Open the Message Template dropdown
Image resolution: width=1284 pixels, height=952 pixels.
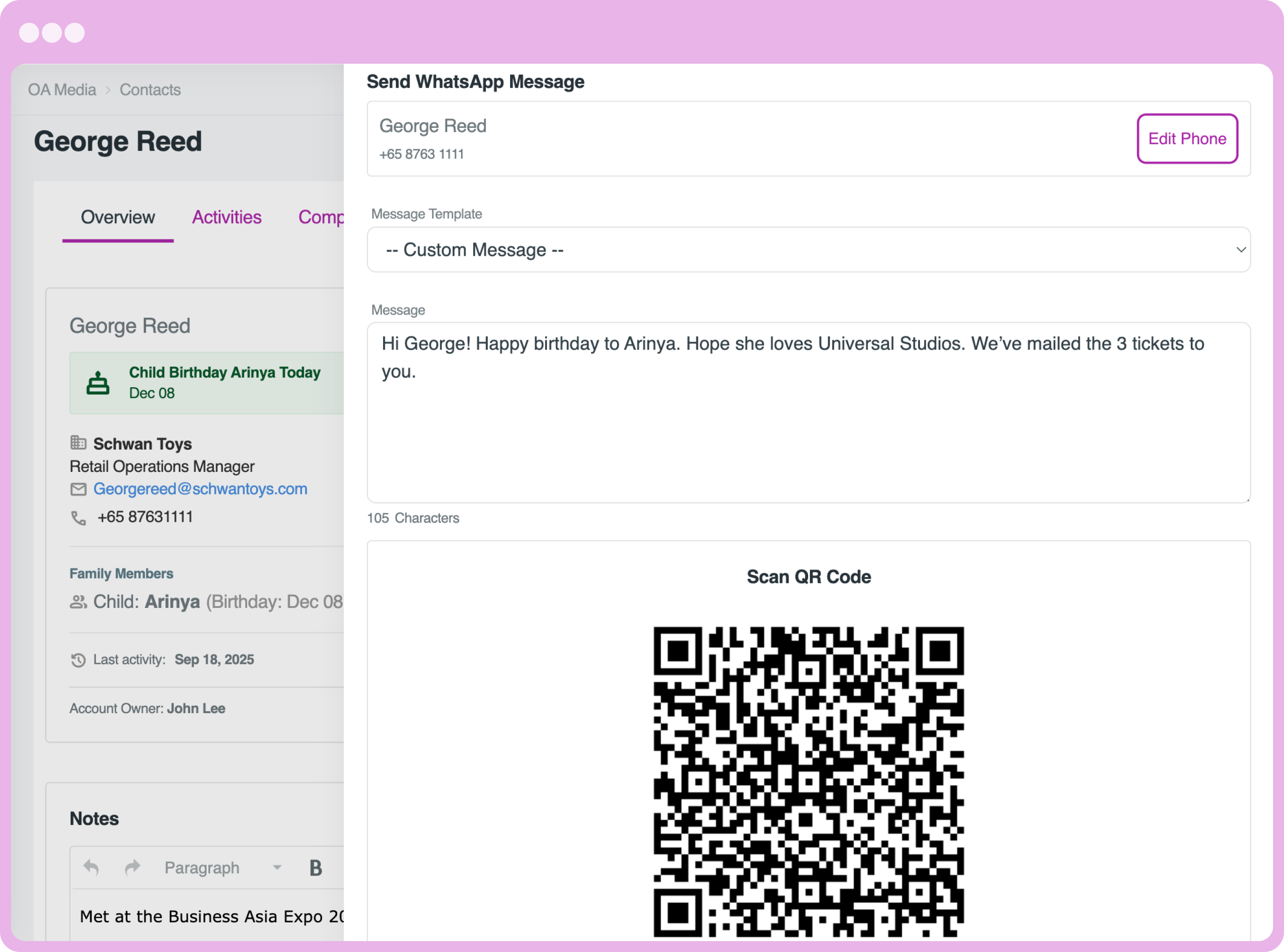coord(808,249)
